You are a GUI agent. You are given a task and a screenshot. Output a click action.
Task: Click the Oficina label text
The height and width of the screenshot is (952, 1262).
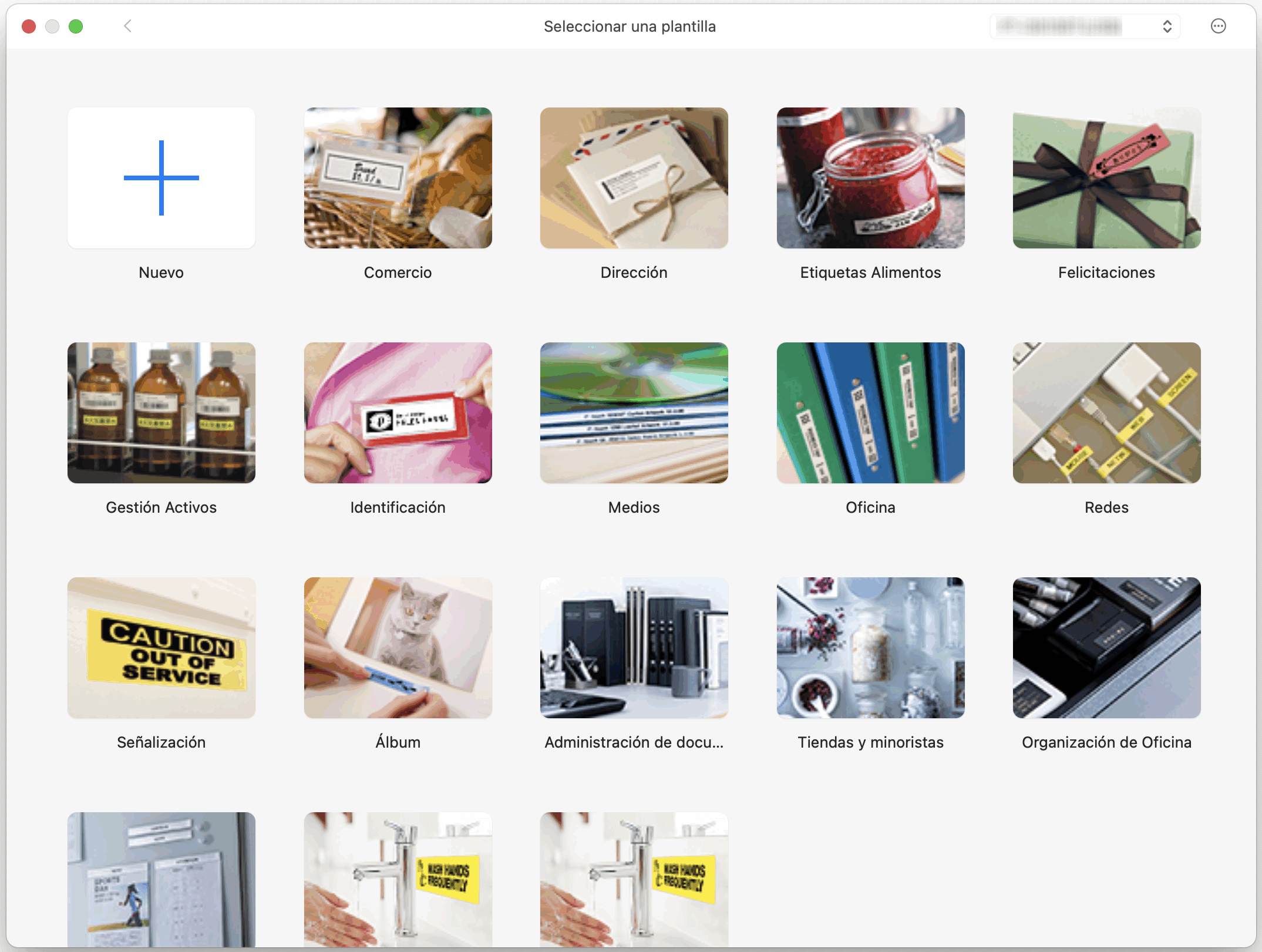pyautogui.click(x=871, y=507)
